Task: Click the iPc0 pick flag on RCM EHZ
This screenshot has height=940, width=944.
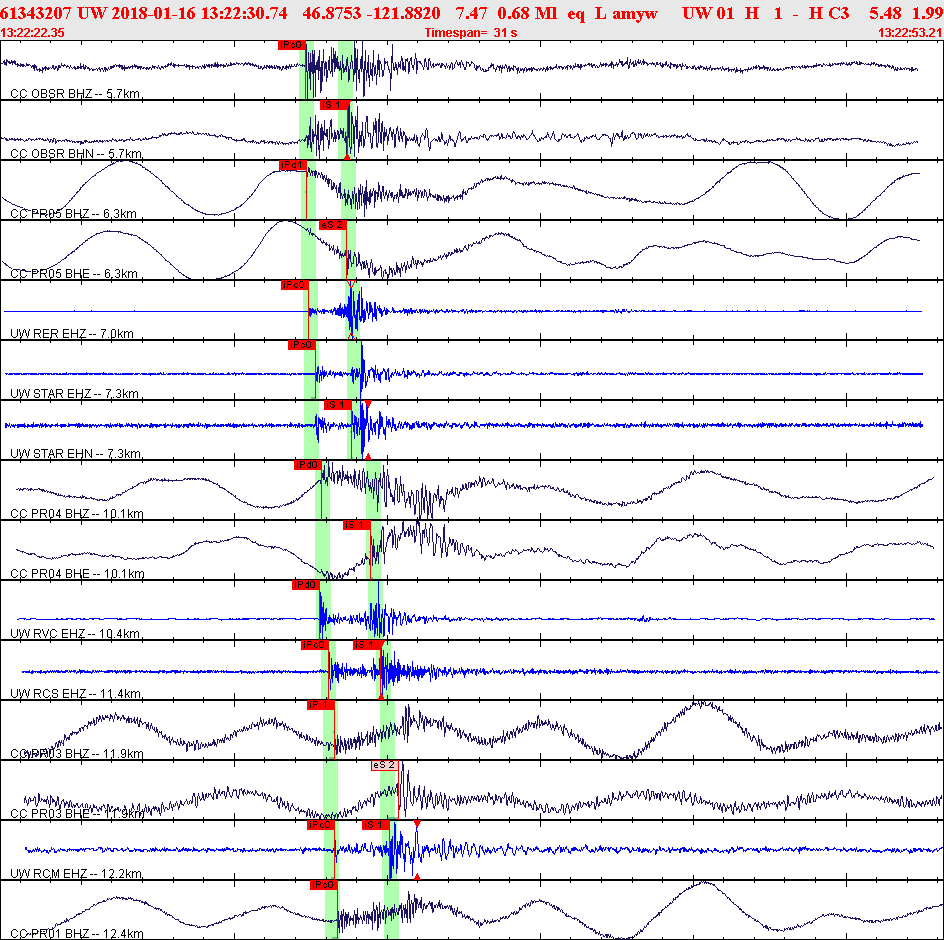Action: (x=321, y=825)
